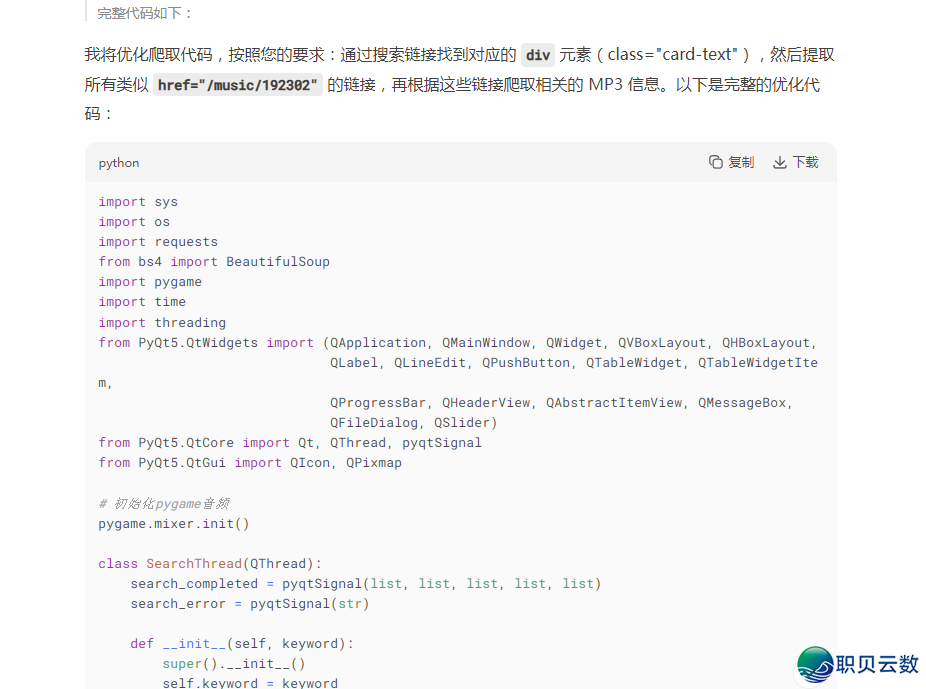
Task: Click the 完整代码如下 quoted text
Action: 145,13
